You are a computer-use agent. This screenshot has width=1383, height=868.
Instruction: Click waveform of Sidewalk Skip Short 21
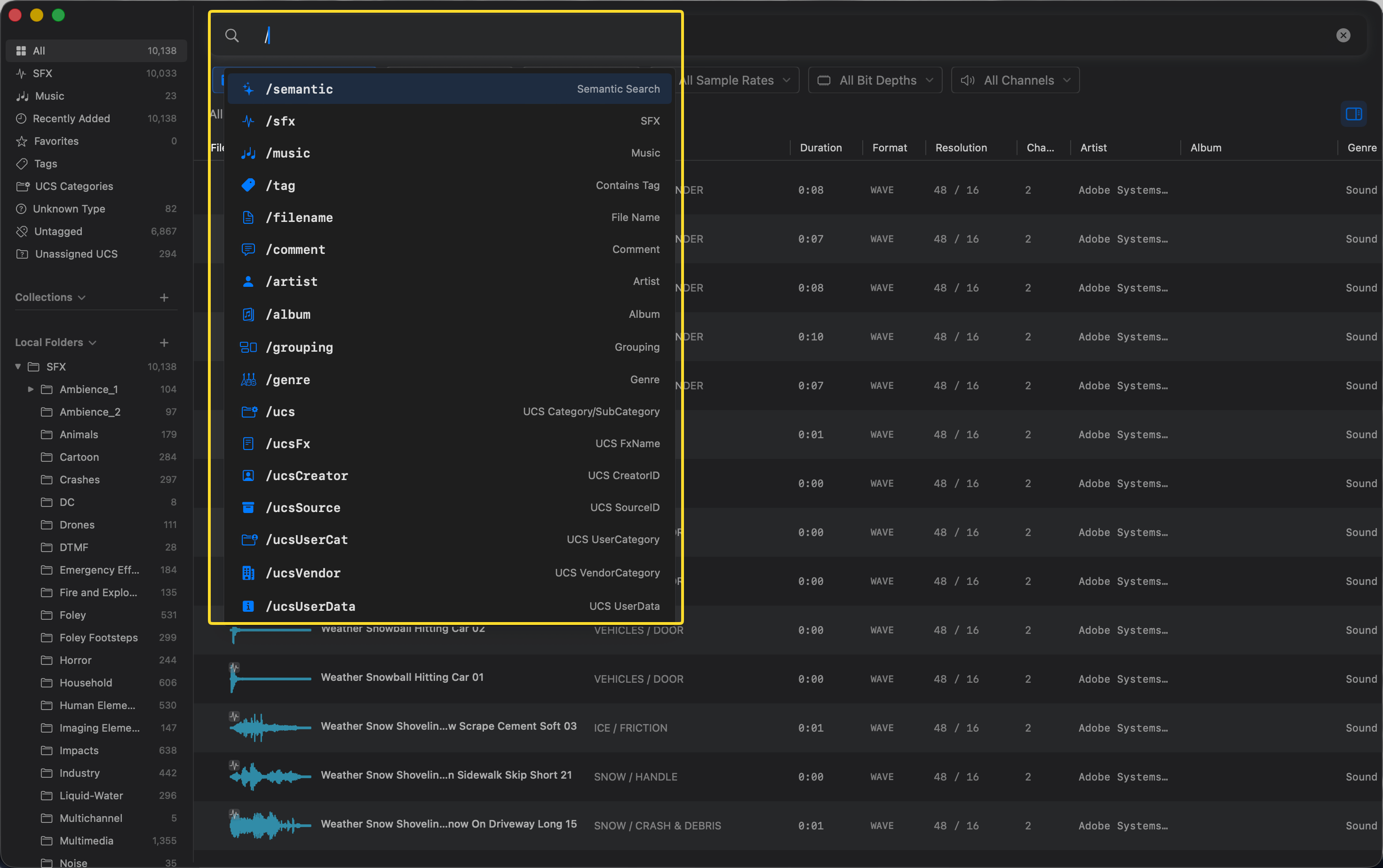270,776
